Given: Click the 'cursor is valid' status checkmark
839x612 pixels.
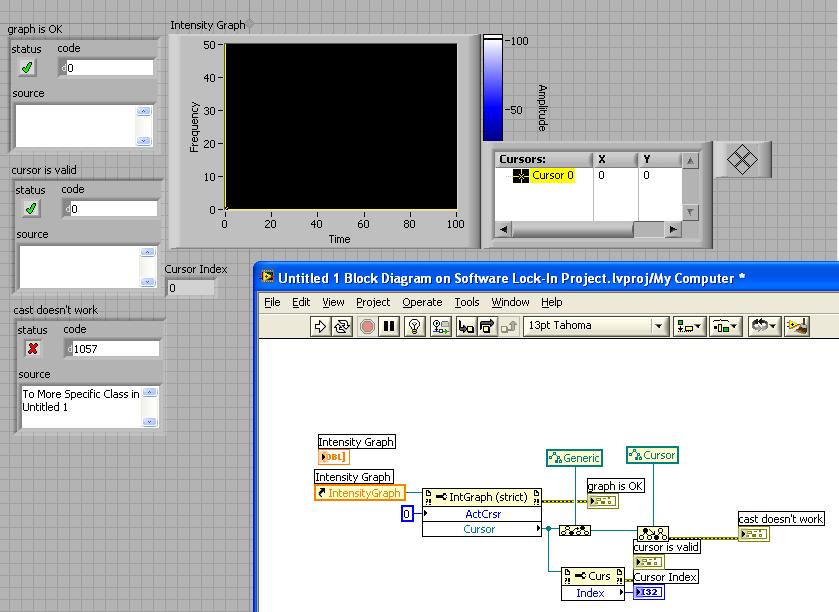Looking at the screenshot, I should pos(31,209).
